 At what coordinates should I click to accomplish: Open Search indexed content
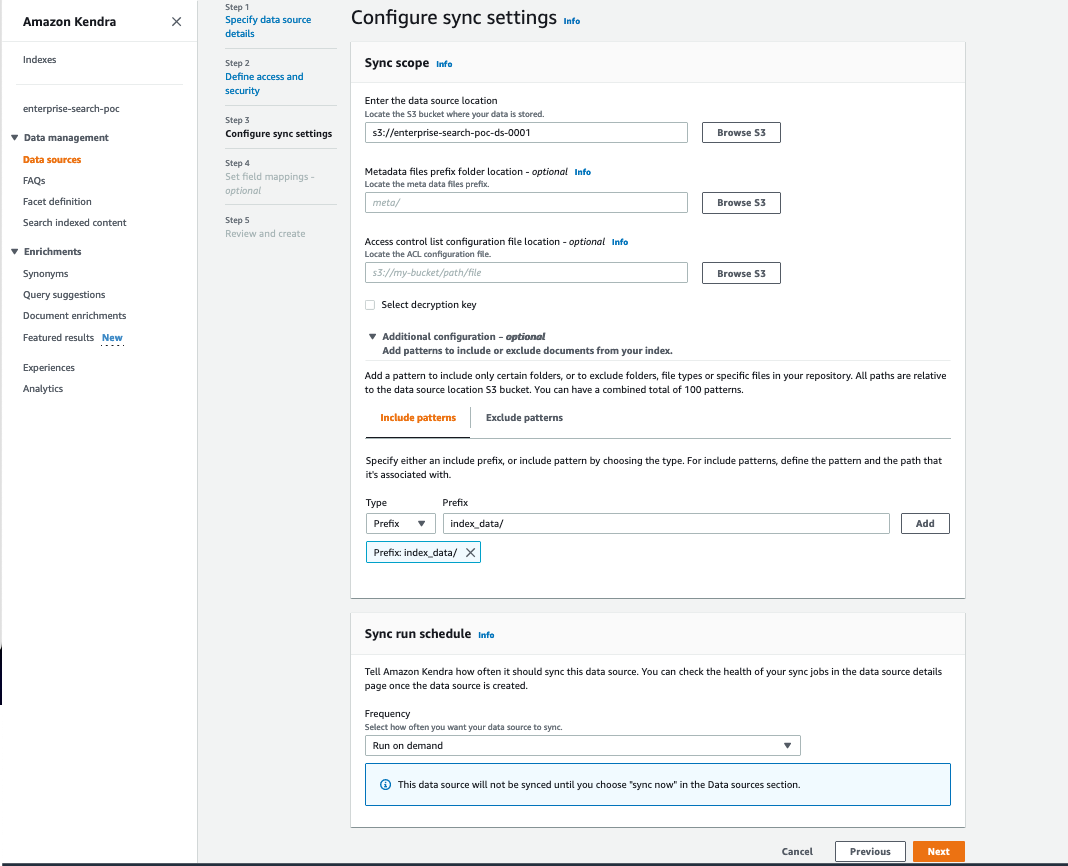pos(74,223)
